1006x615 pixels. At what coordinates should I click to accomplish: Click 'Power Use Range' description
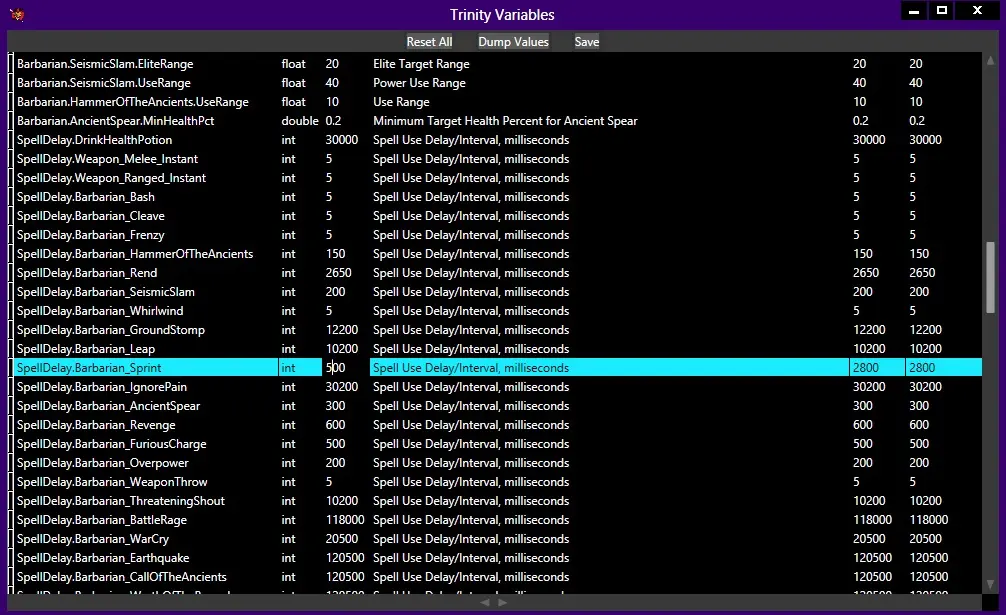[419, 83]
